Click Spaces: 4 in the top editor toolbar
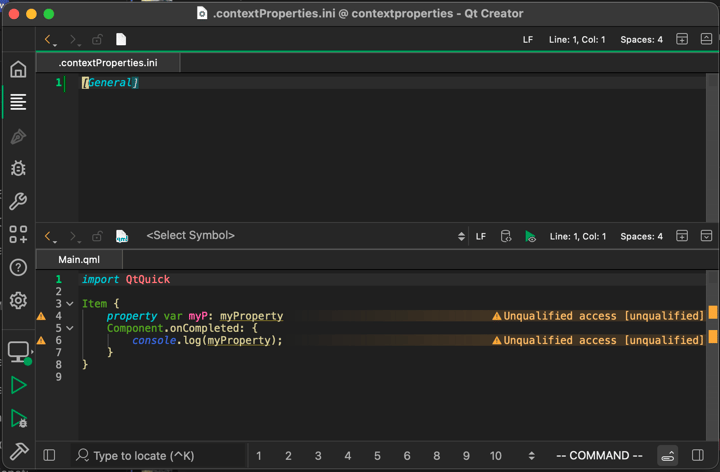 [x=641, y=40]
